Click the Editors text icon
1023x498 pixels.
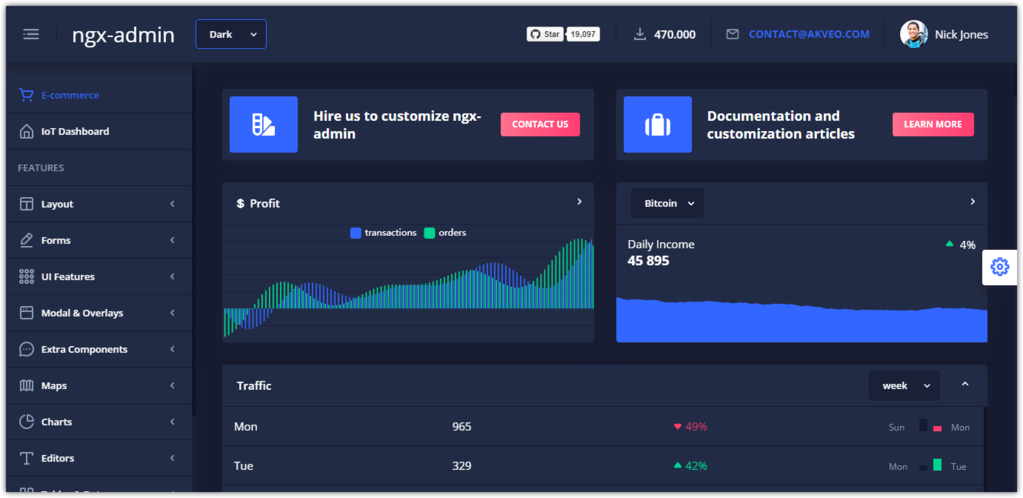[x=26, y=458]
